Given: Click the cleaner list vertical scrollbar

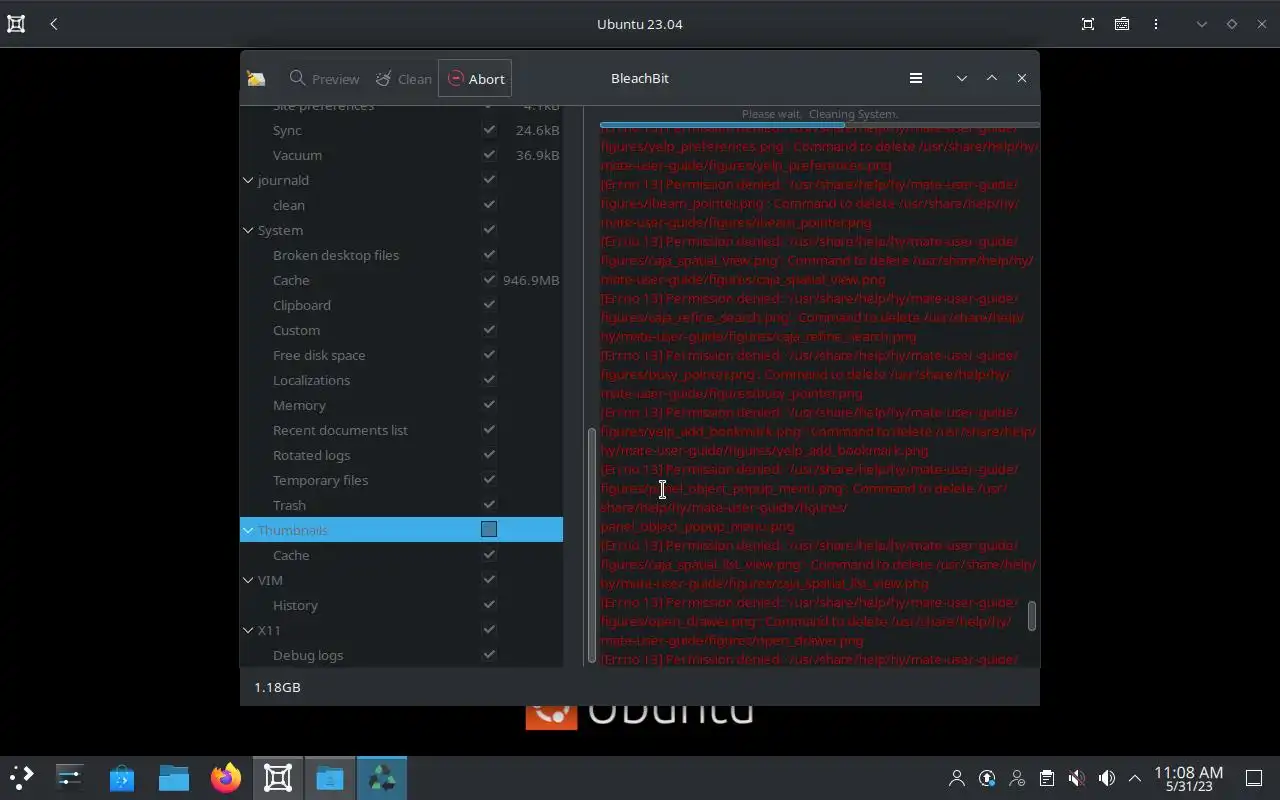Looking at the screenshot, I should [x=591, y=545].
